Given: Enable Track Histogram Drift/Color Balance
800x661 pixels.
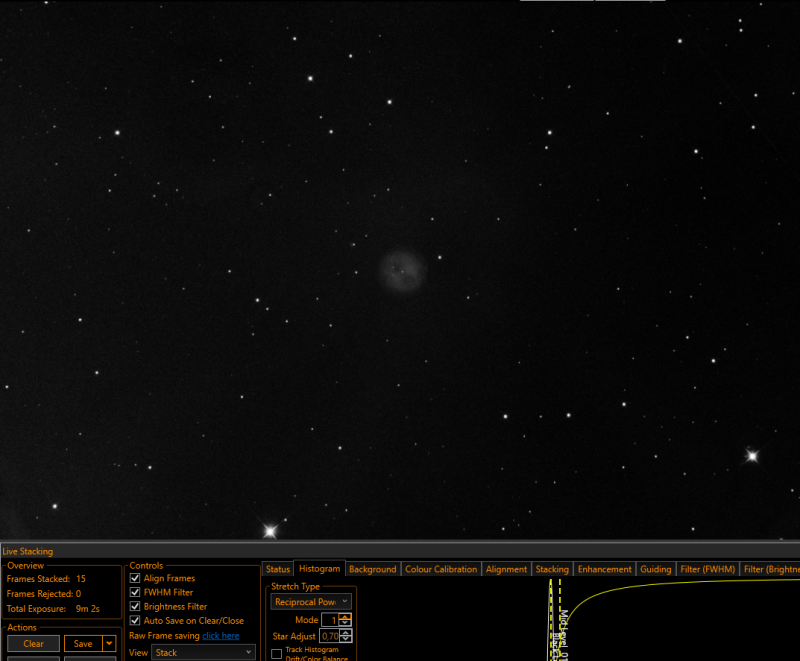Looking at the screenshot, I should point(277,654).
